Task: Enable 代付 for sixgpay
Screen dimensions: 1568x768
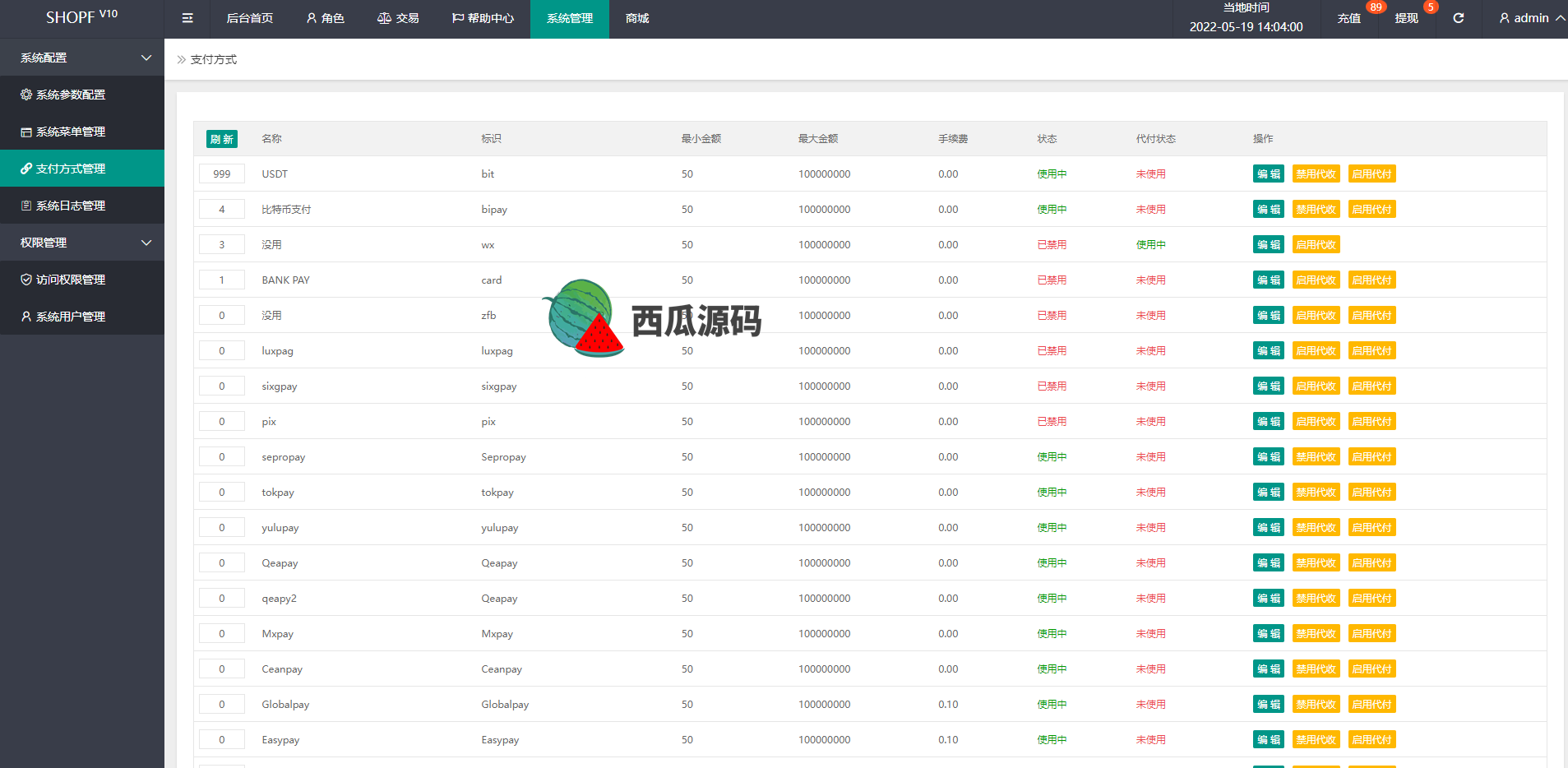Action: [x=1372, y=386]
